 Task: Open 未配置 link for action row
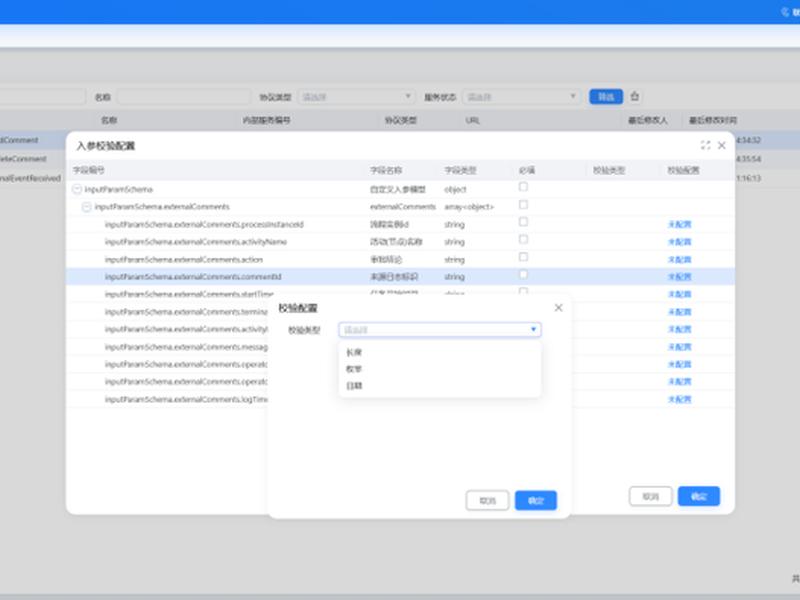[680, 259]
